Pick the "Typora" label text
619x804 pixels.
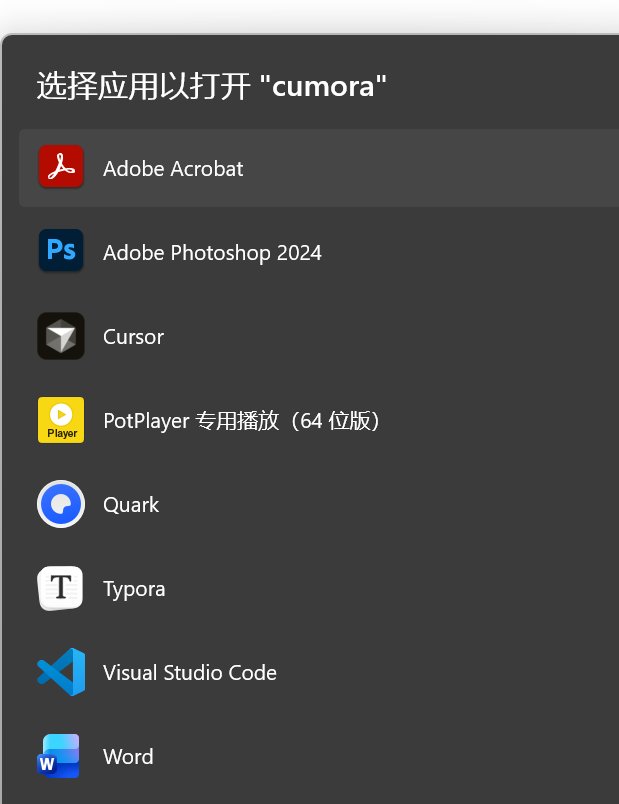[x=134, y=589]
